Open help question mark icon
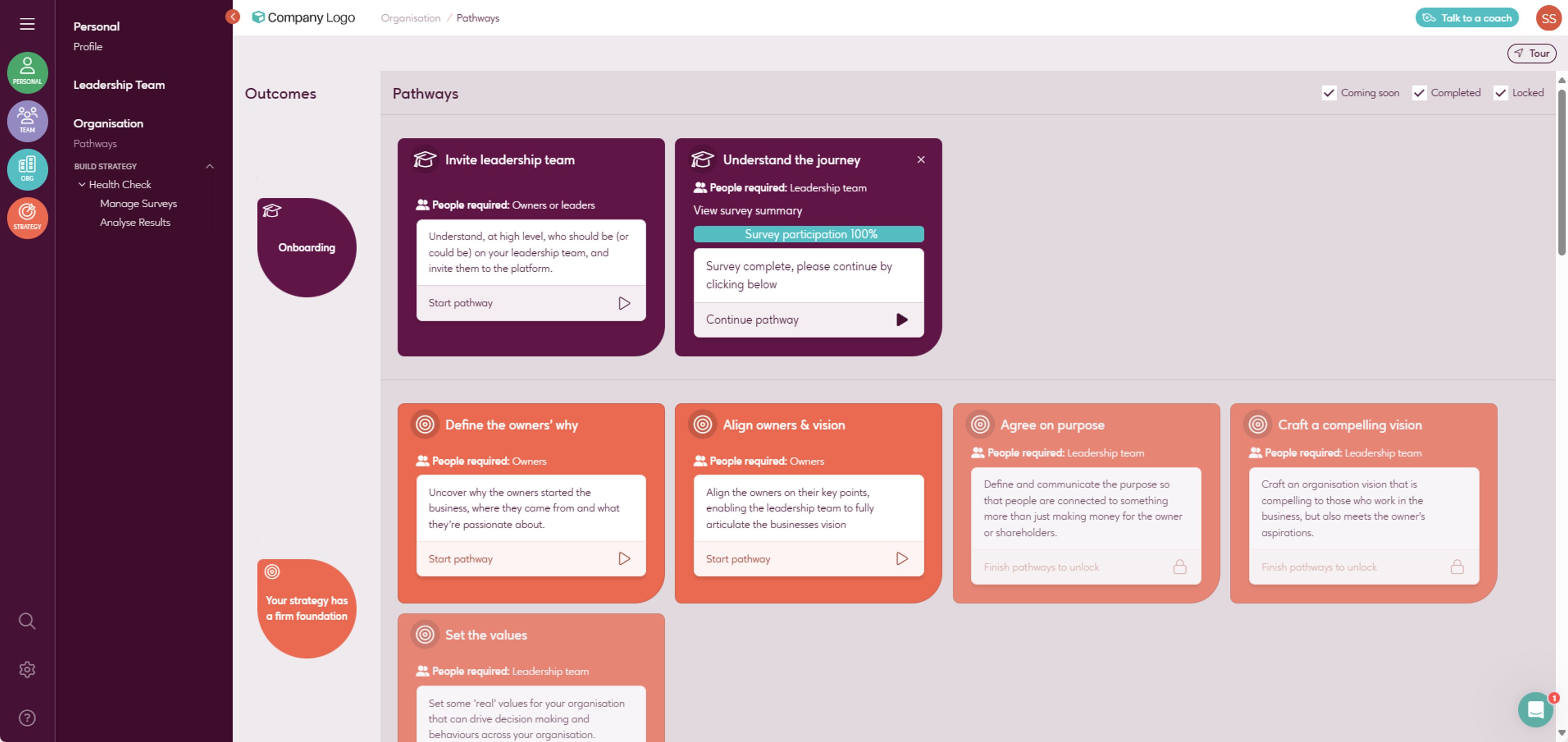This screenshot has width=1568, height=742. [x=27, y=717]
